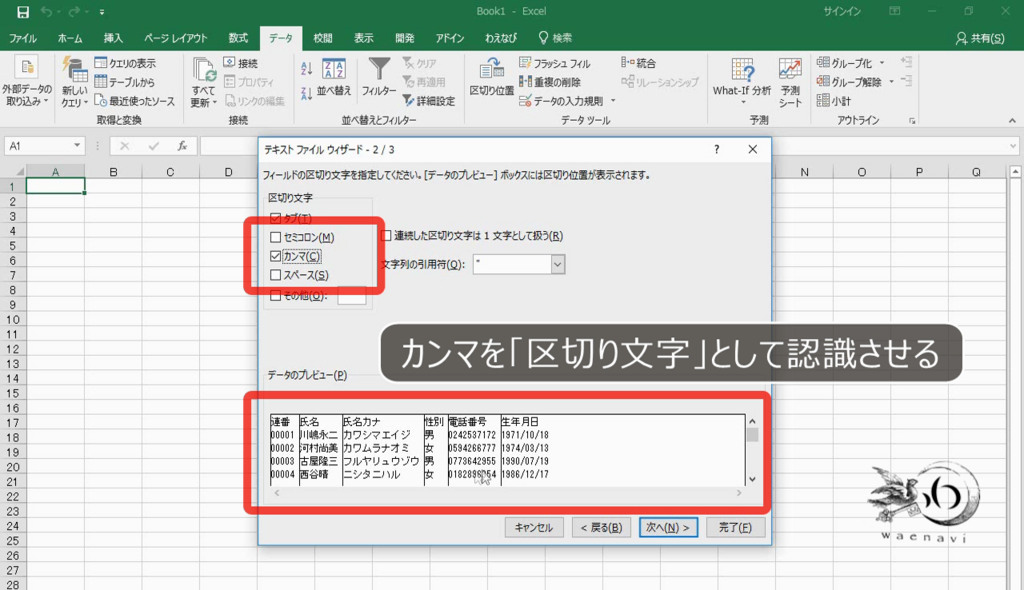
Task: Open the データの入力規則 dropdown arrow
Action: [613, 101]
